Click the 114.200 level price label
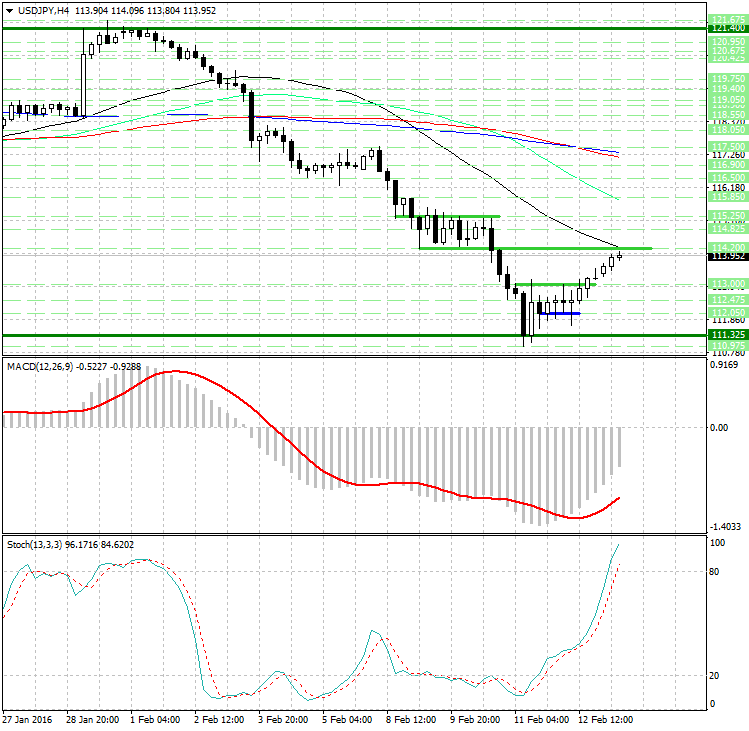Image resolution: width=749 pixels, height=731 pixels. point(728,247)
